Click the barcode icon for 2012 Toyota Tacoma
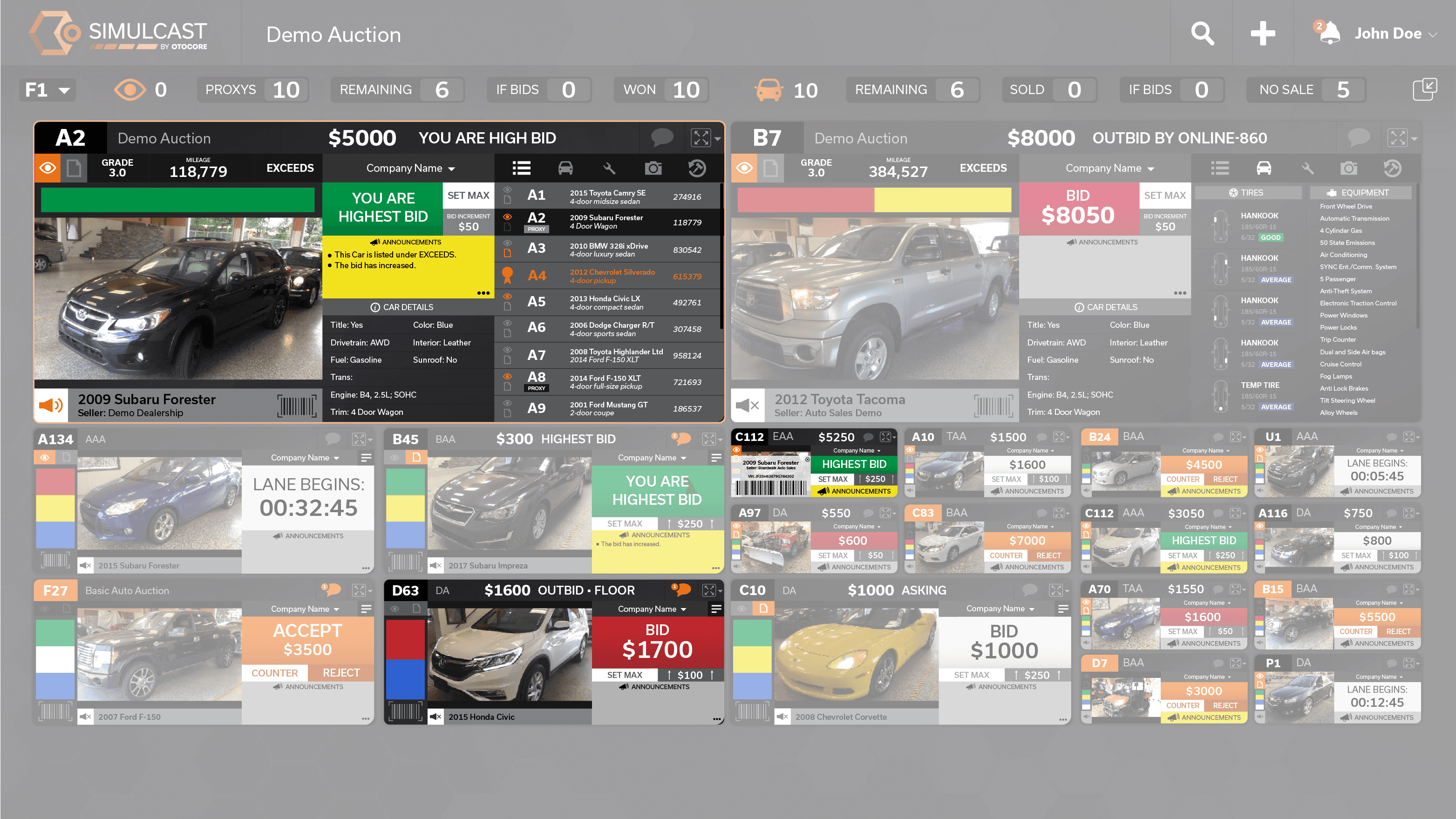The width and height of the screenshot is (1456, 819). coord(993,406)
